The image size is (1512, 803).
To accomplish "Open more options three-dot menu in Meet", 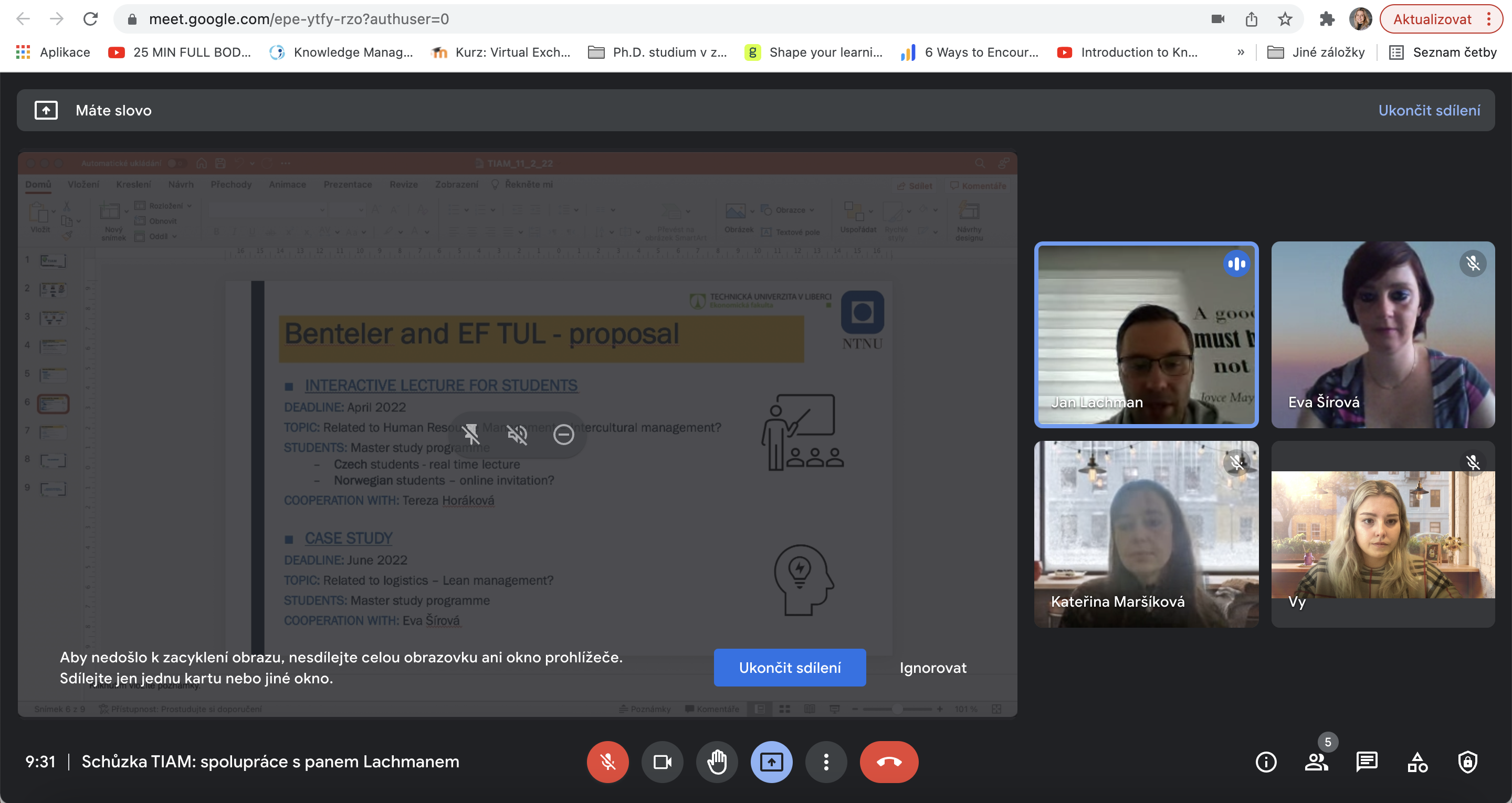I will click(826, 762).
